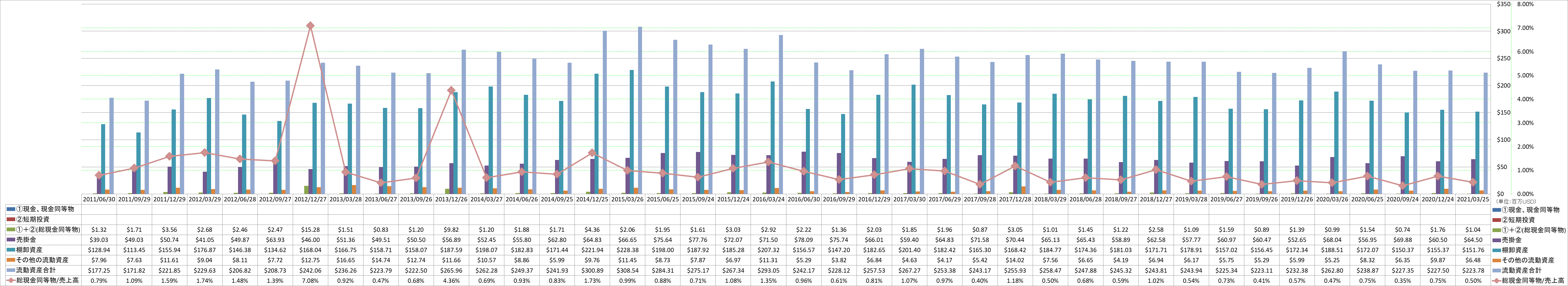Screen dimensions: 1568x286
Task: Select the $39.03 accounts receivable cell
Action: (99, 240)
